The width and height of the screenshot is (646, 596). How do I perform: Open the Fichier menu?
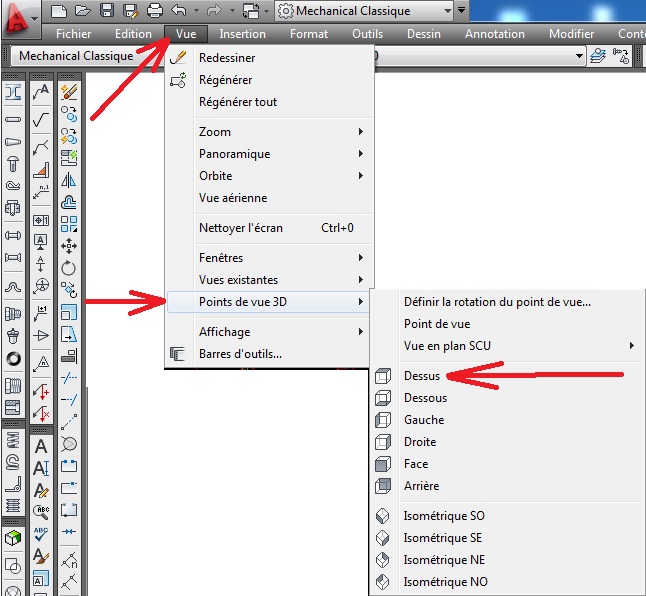tap(73, 34)
